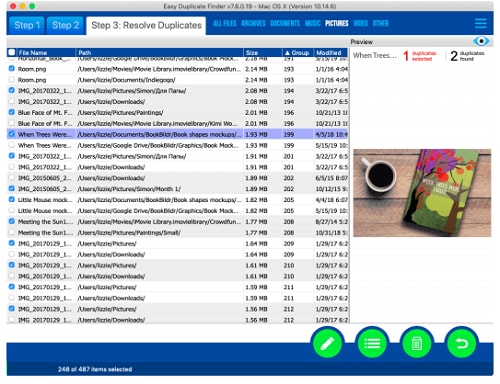Switch to the MUSIC filter tab

[312, 23]
